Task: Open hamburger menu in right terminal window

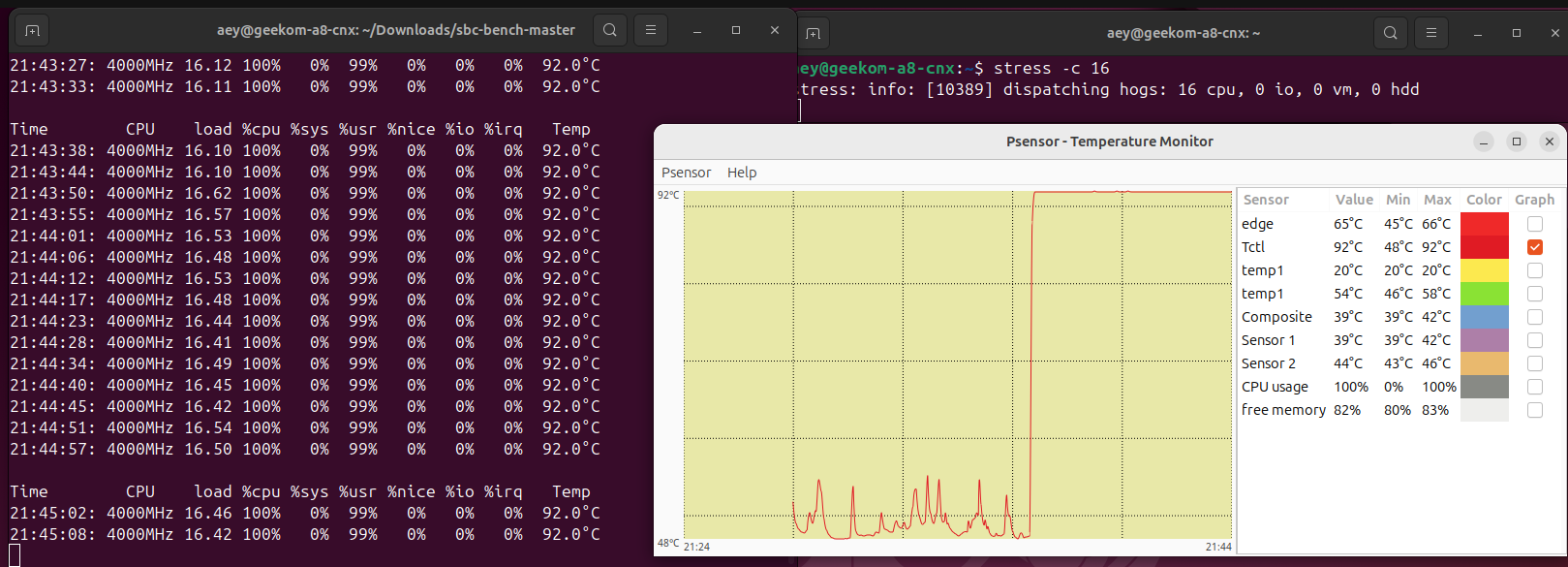Action: tap(1431, 33)
